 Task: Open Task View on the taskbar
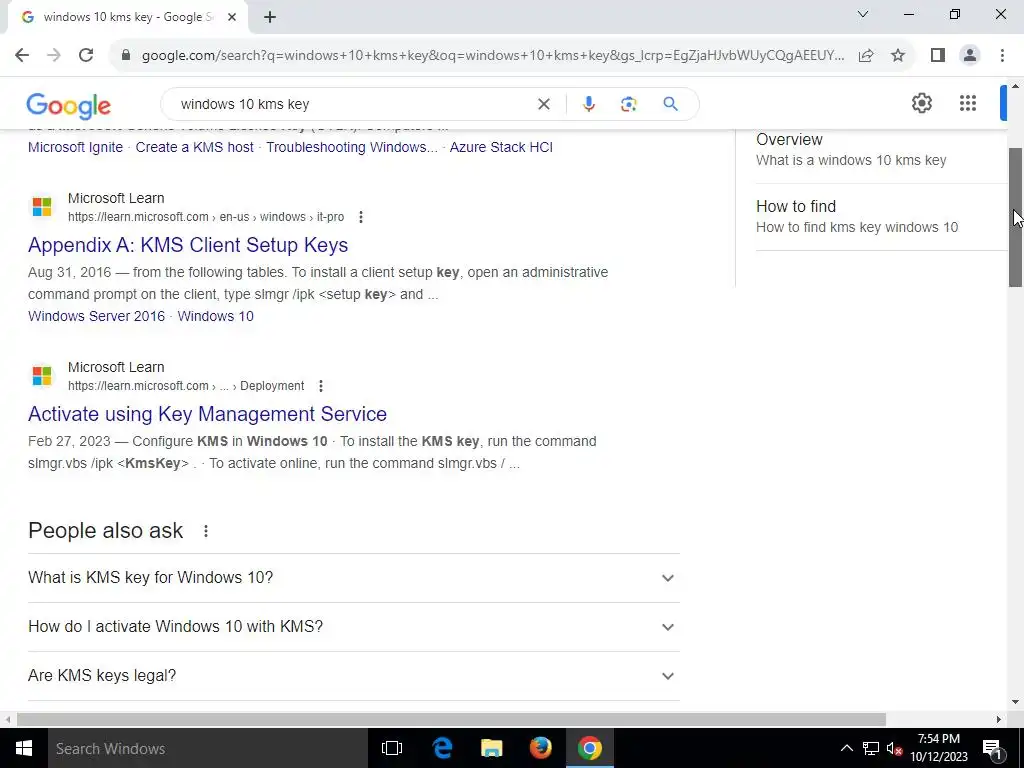click(392, 748)
